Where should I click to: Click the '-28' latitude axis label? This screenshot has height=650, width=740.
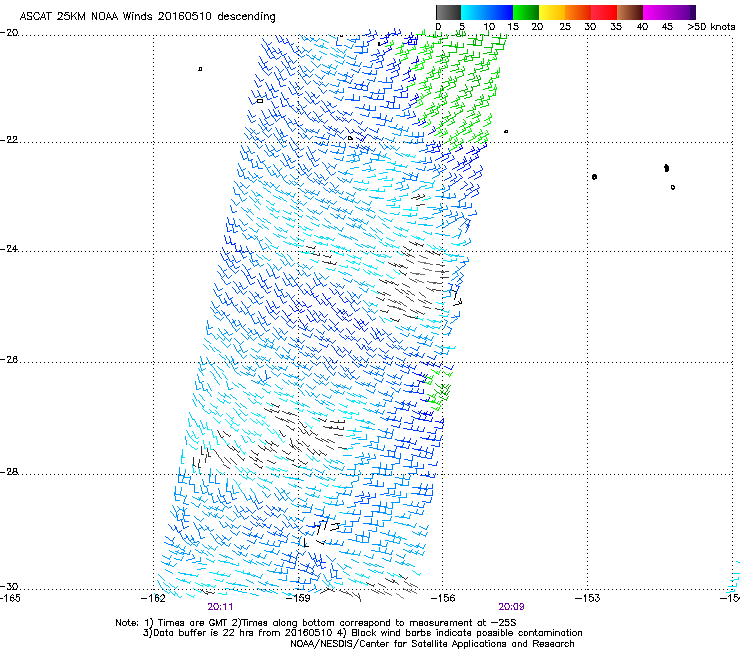[9, 472]
